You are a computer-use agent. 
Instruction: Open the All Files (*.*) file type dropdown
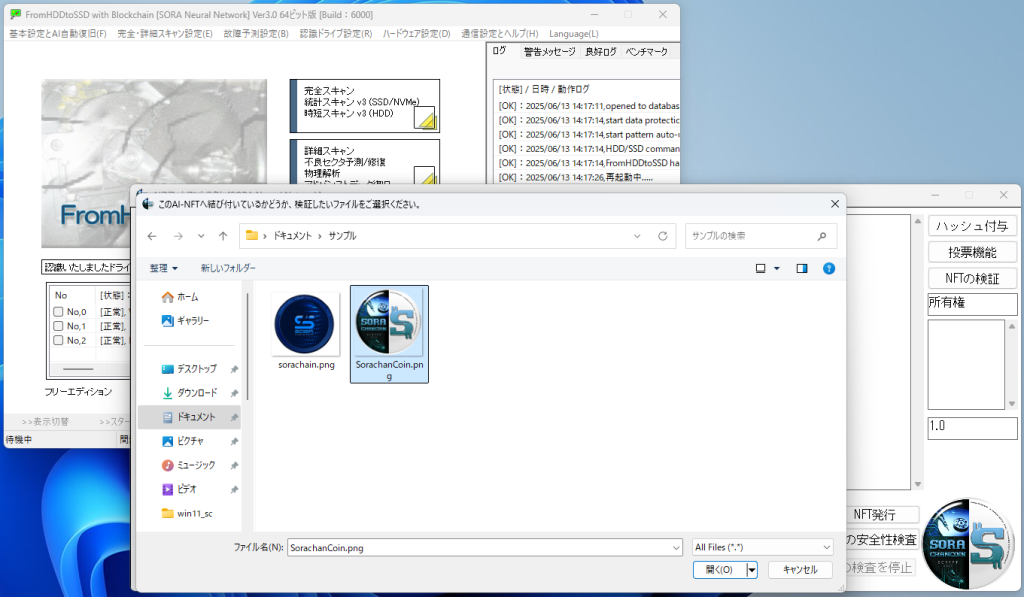point(762,547)
